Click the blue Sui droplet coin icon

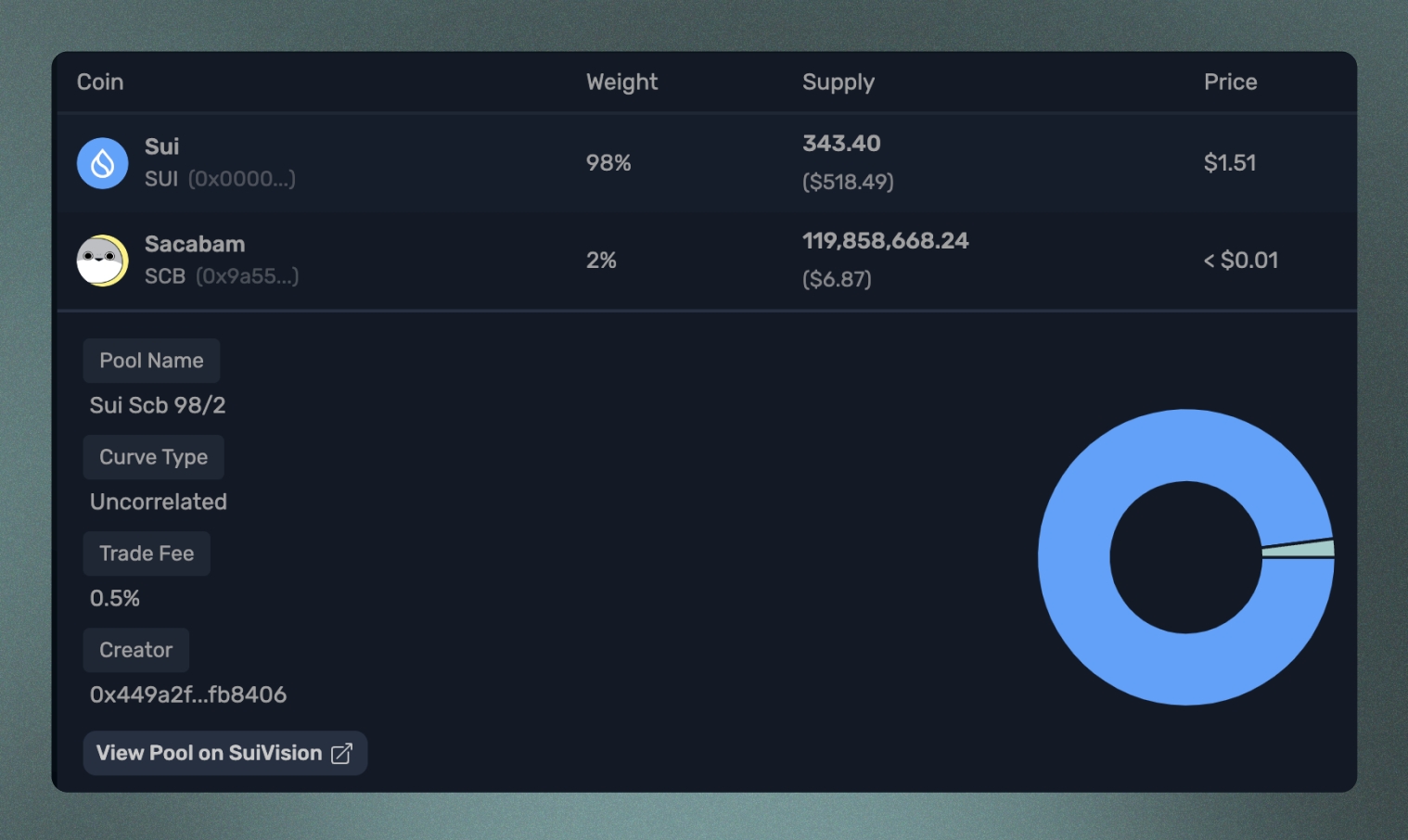point(102,163)
